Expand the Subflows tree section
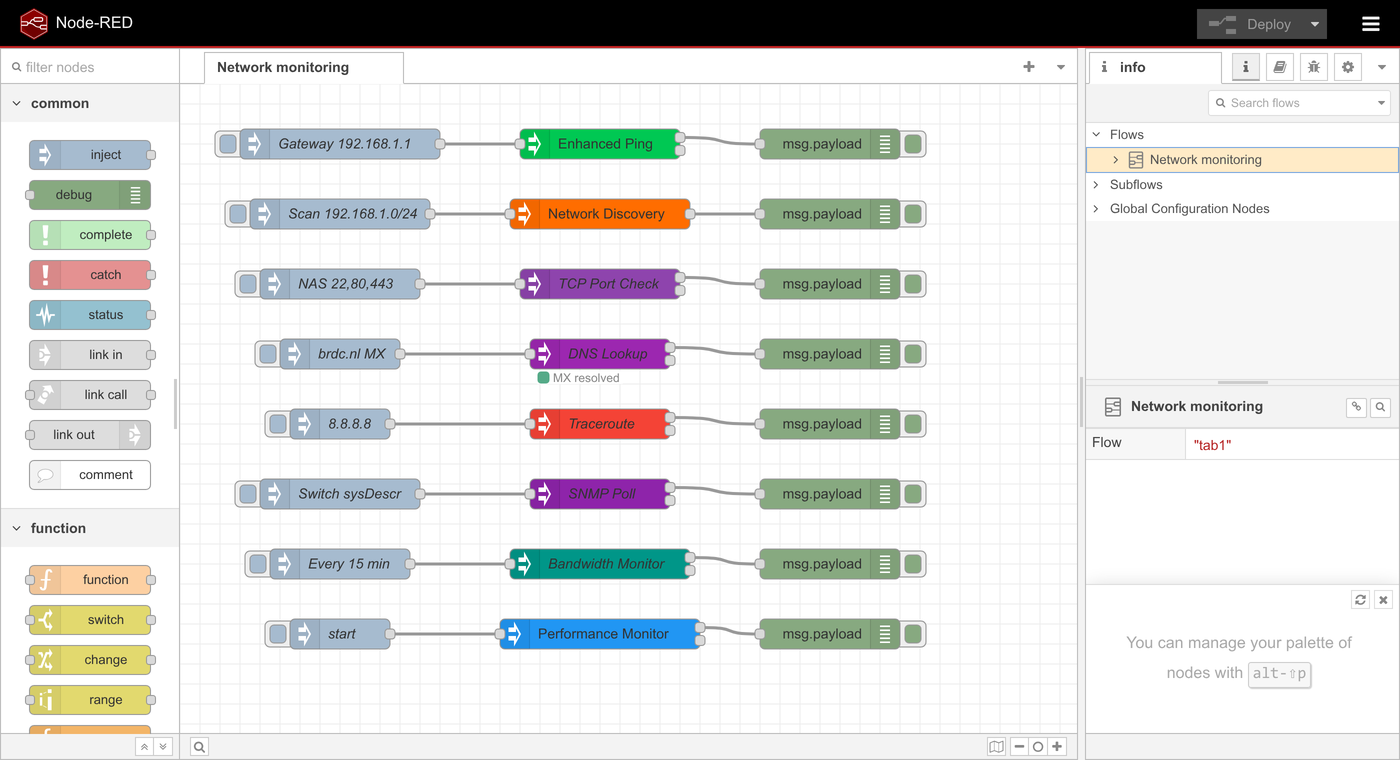 (x=1097, y=184)
